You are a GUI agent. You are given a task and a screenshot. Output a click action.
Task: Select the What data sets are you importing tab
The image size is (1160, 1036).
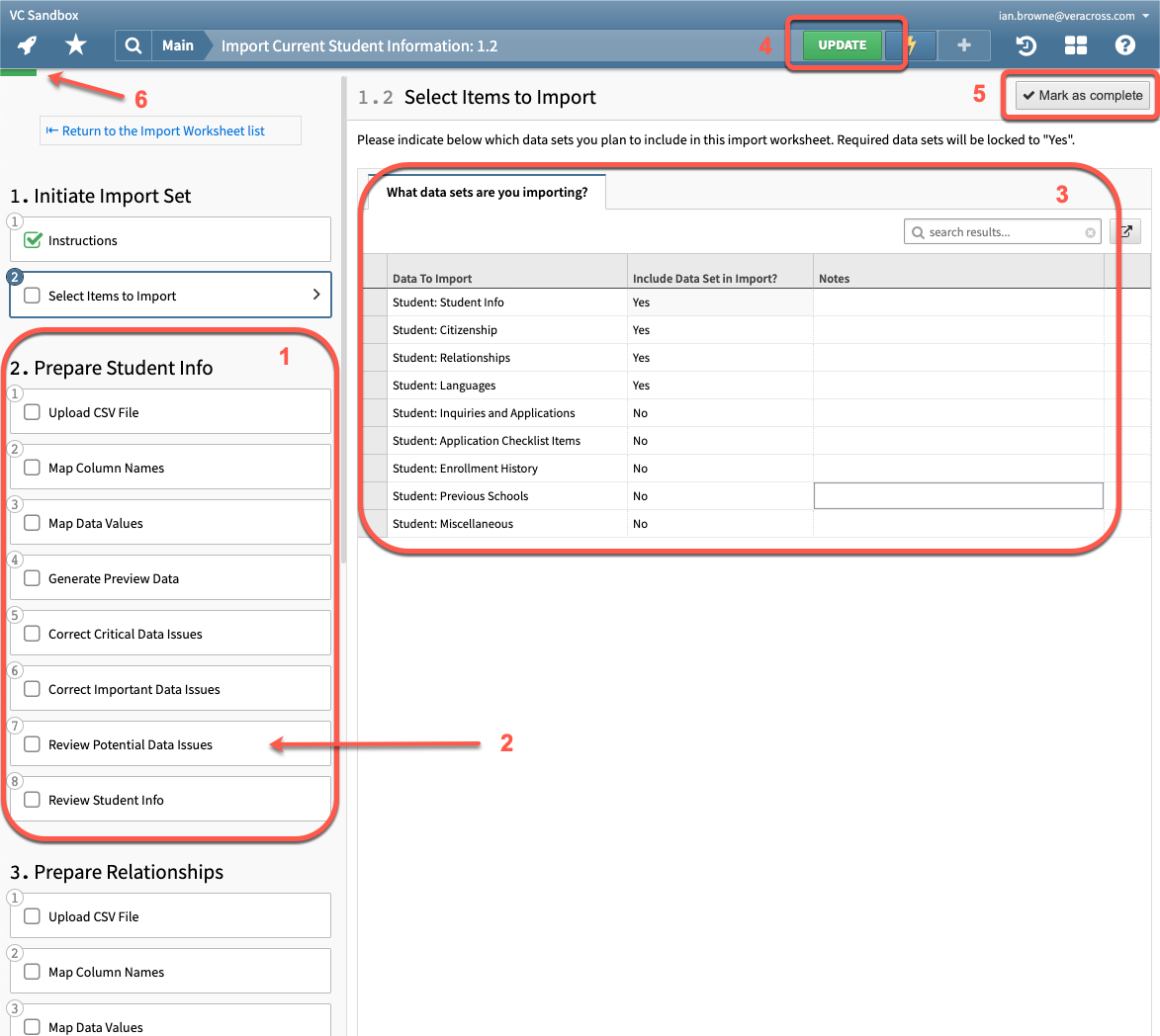click(486, 194)
